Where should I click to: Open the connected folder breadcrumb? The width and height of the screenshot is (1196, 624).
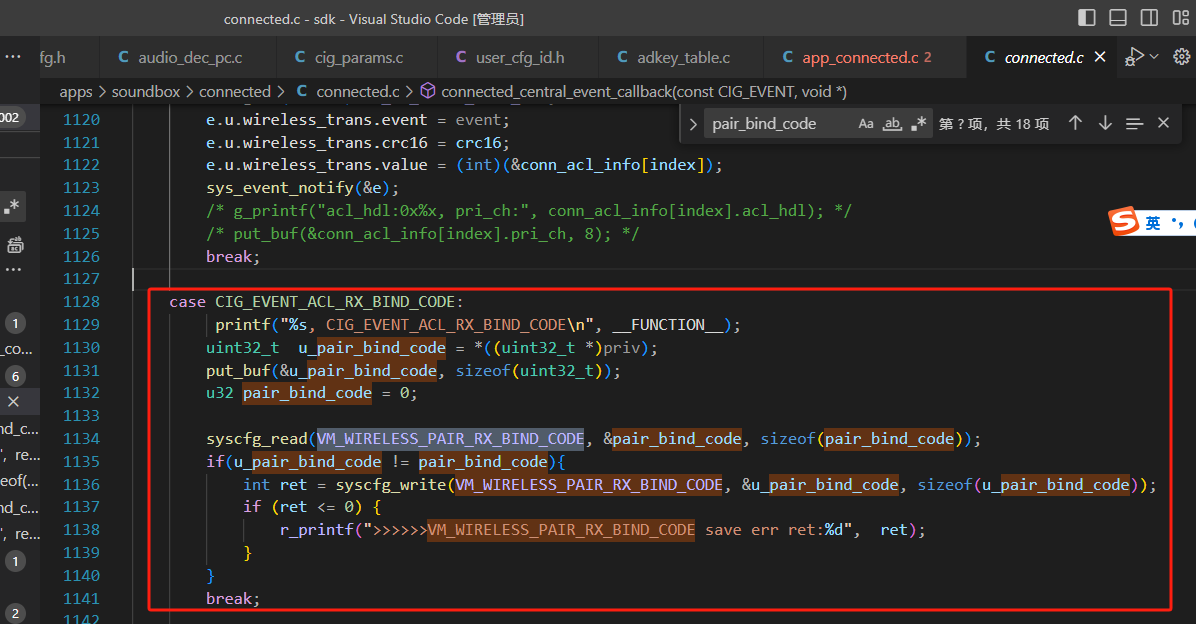(235, 92)
